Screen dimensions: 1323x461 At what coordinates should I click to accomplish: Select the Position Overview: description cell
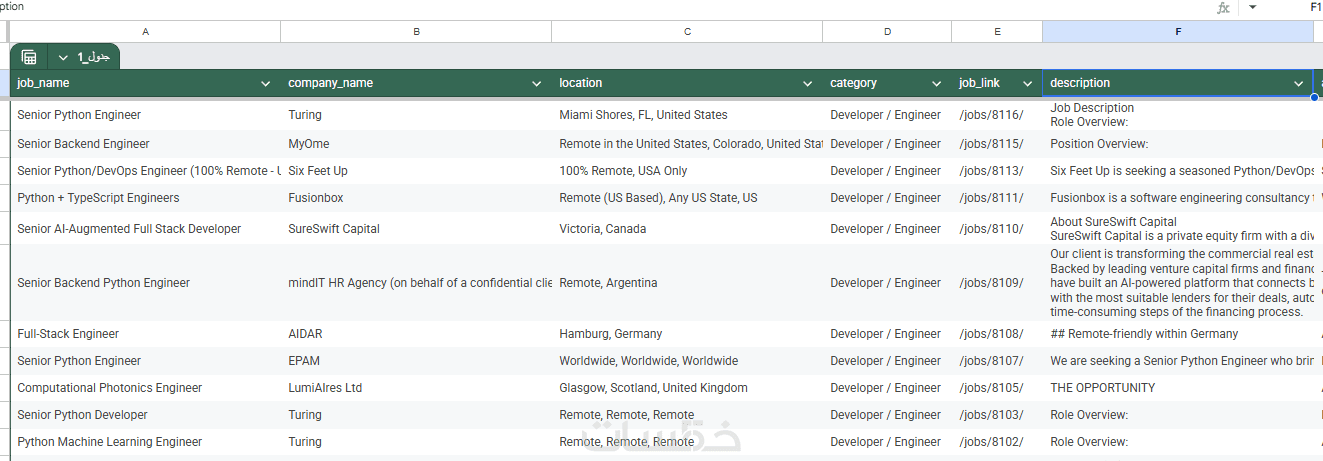click(1178, 144)
